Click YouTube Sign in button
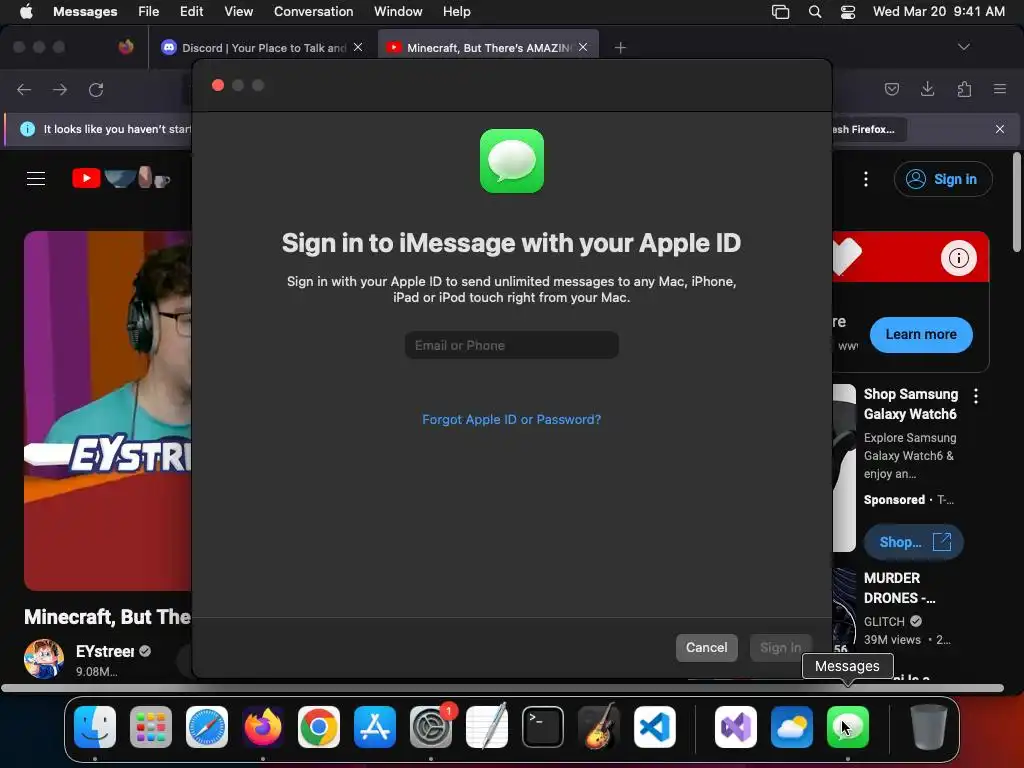The height and width of the screenshot is (768, 1024). (943, 179)
